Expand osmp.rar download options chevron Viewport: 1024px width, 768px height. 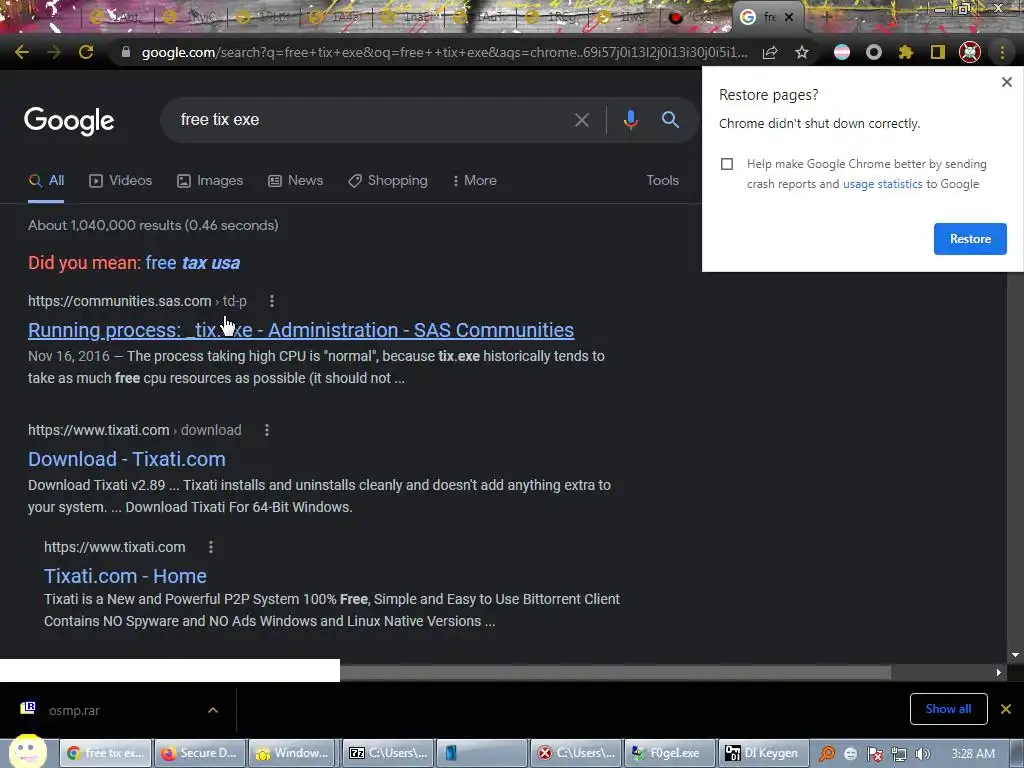tap(213, 710)
